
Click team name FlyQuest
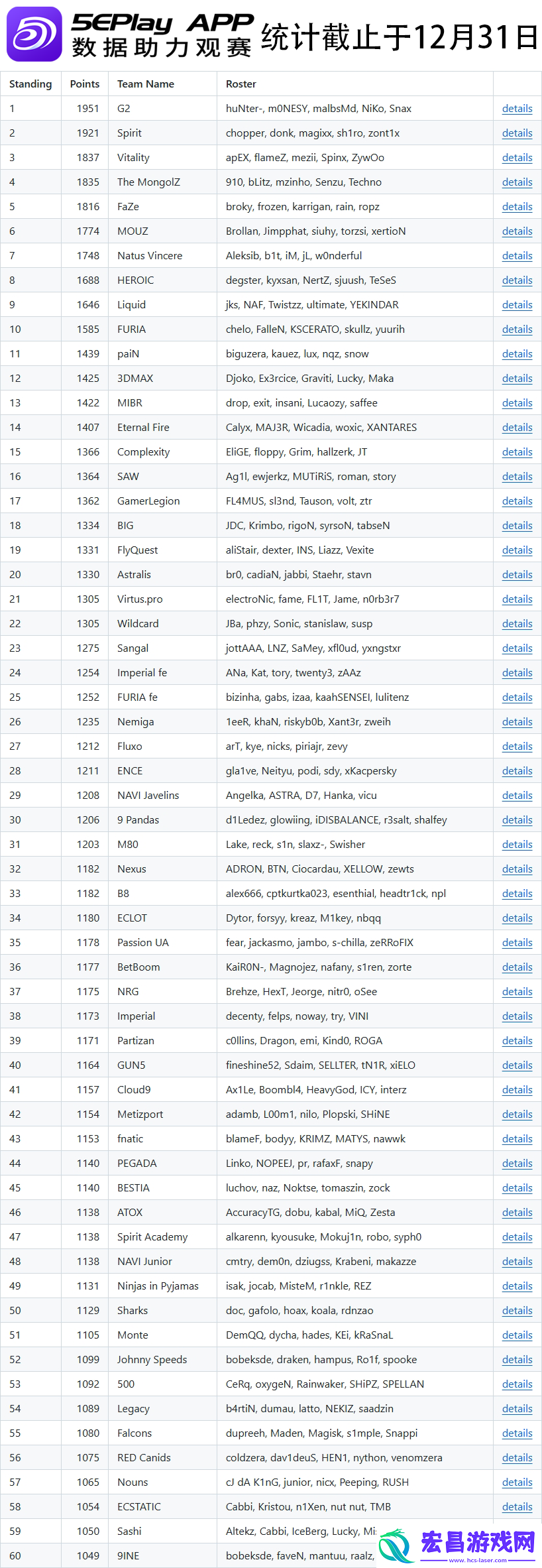click(138, 550)
